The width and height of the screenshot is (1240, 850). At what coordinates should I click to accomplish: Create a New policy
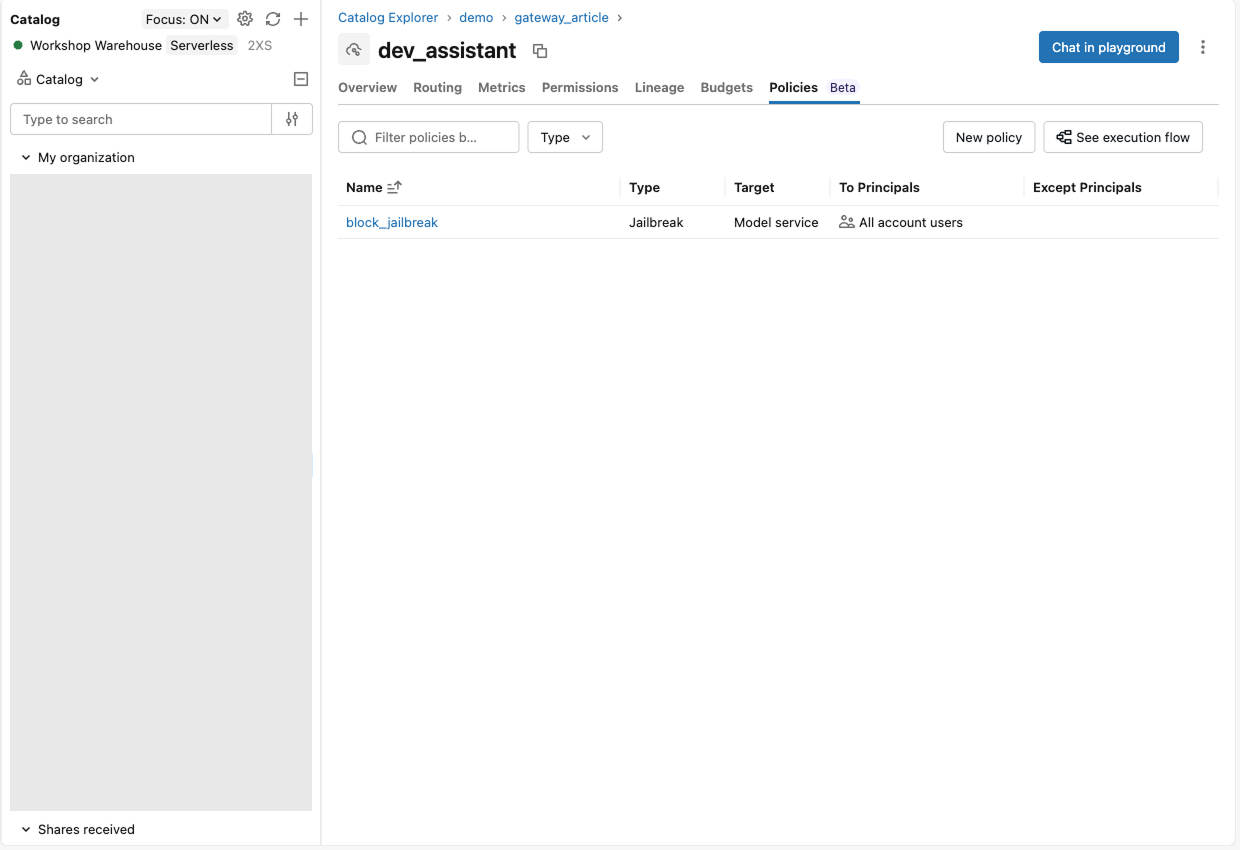coord(989,137)
